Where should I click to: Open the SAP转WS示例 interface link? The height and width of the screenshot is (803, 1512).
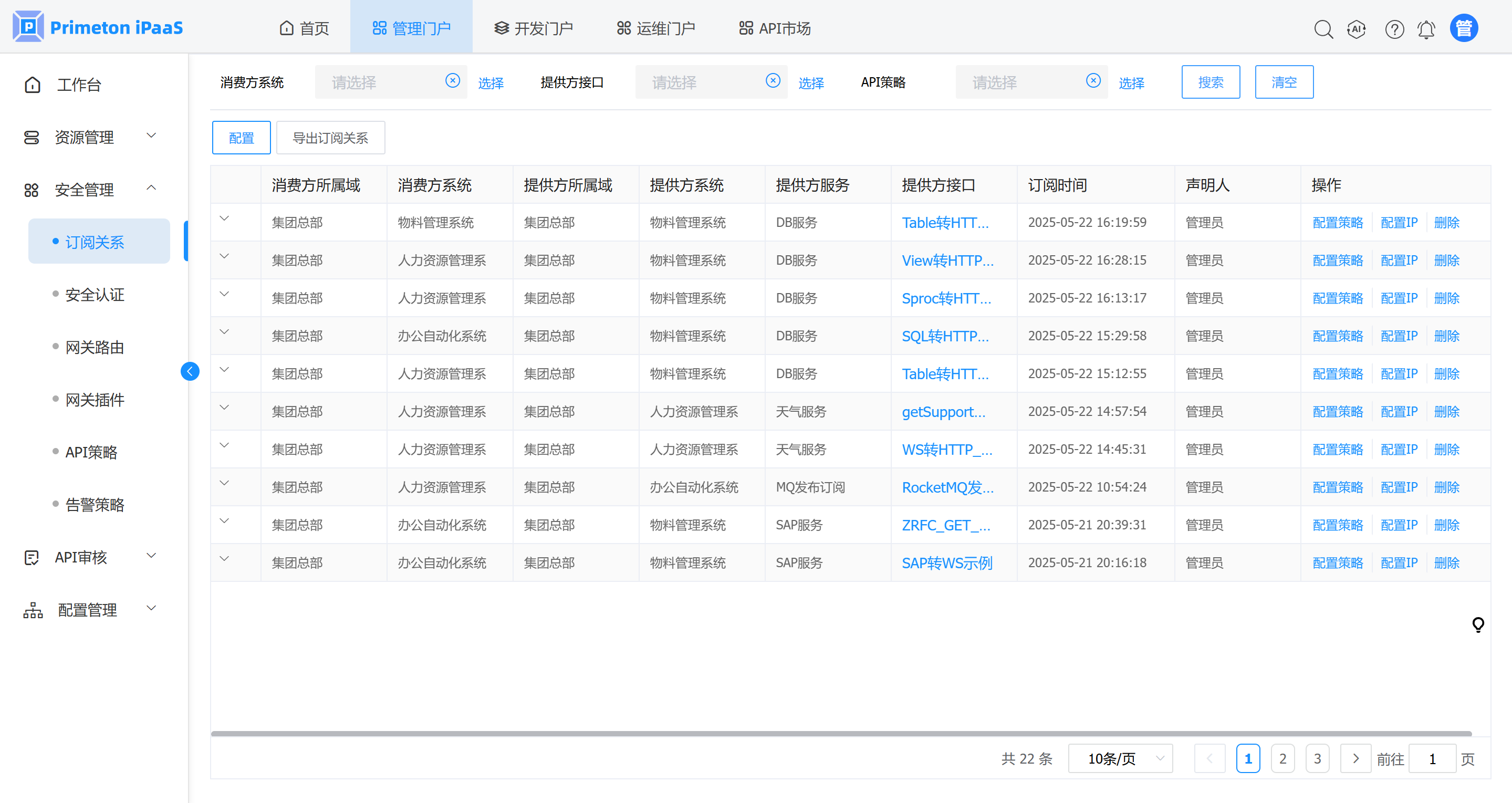click(947, 563)
